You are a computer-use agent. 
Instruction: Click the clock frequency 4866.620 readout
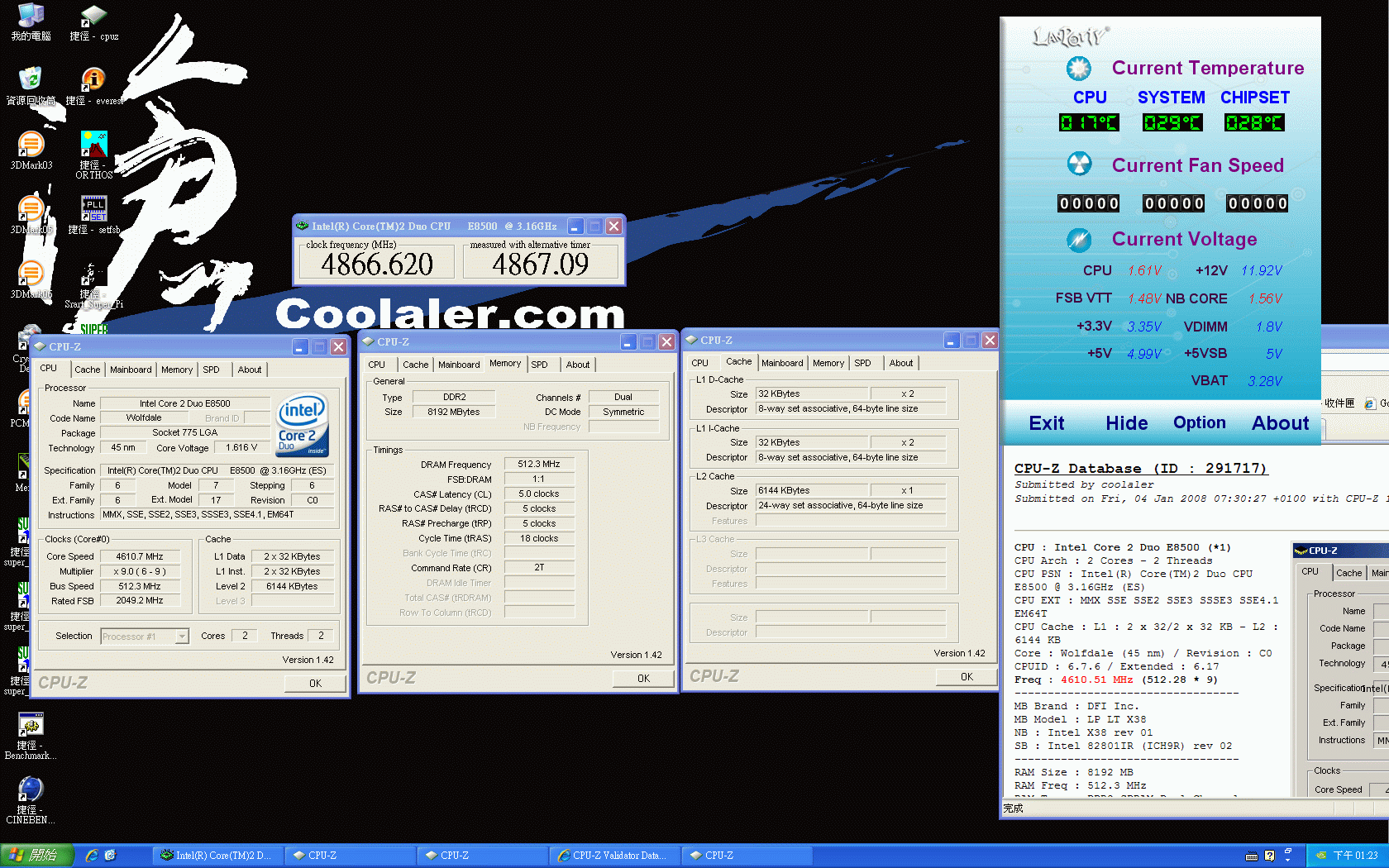377,265
